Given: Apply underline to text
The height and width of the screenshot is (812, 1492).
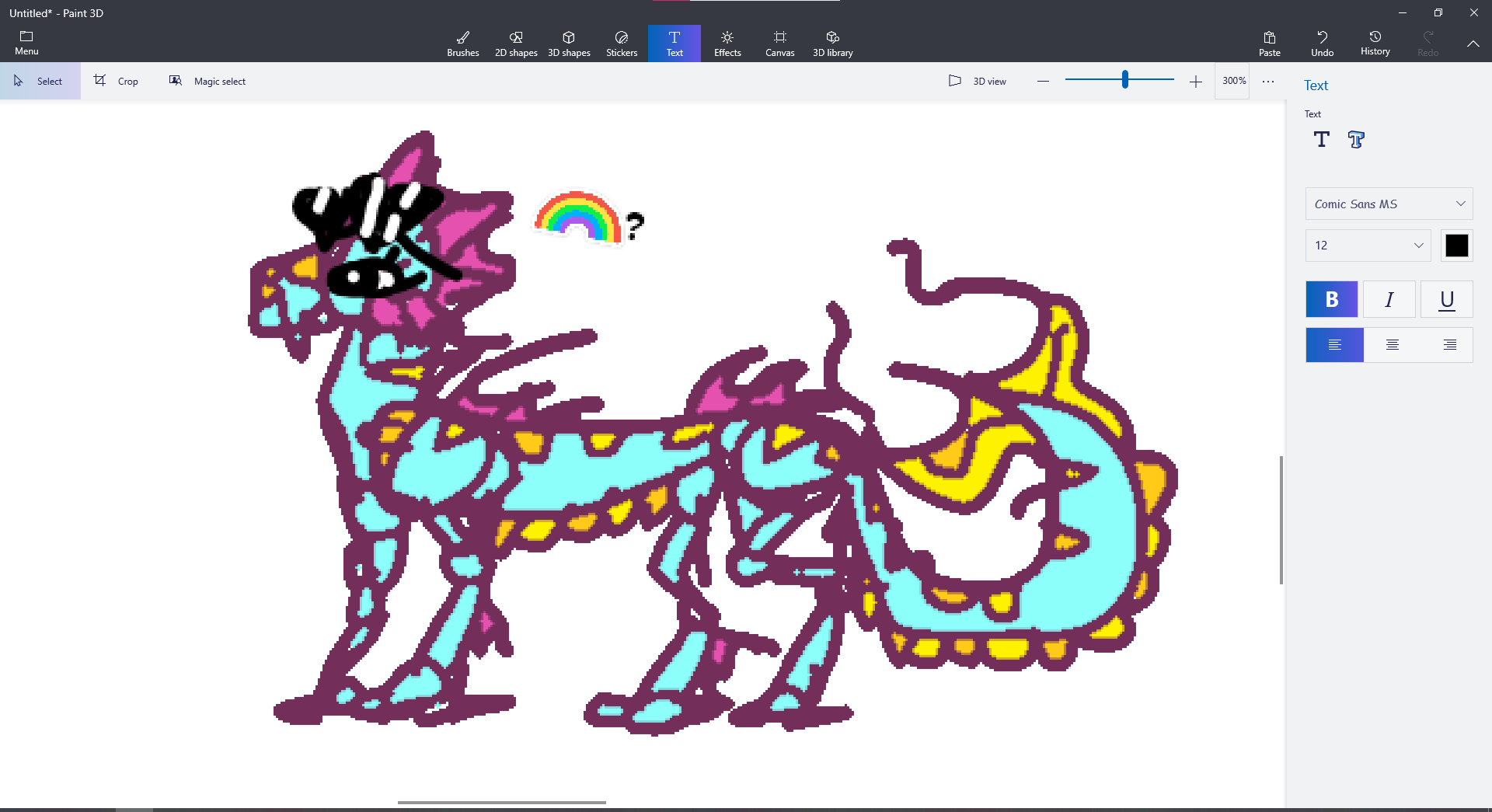Looking at the screenshot, I should (1446, 299).
